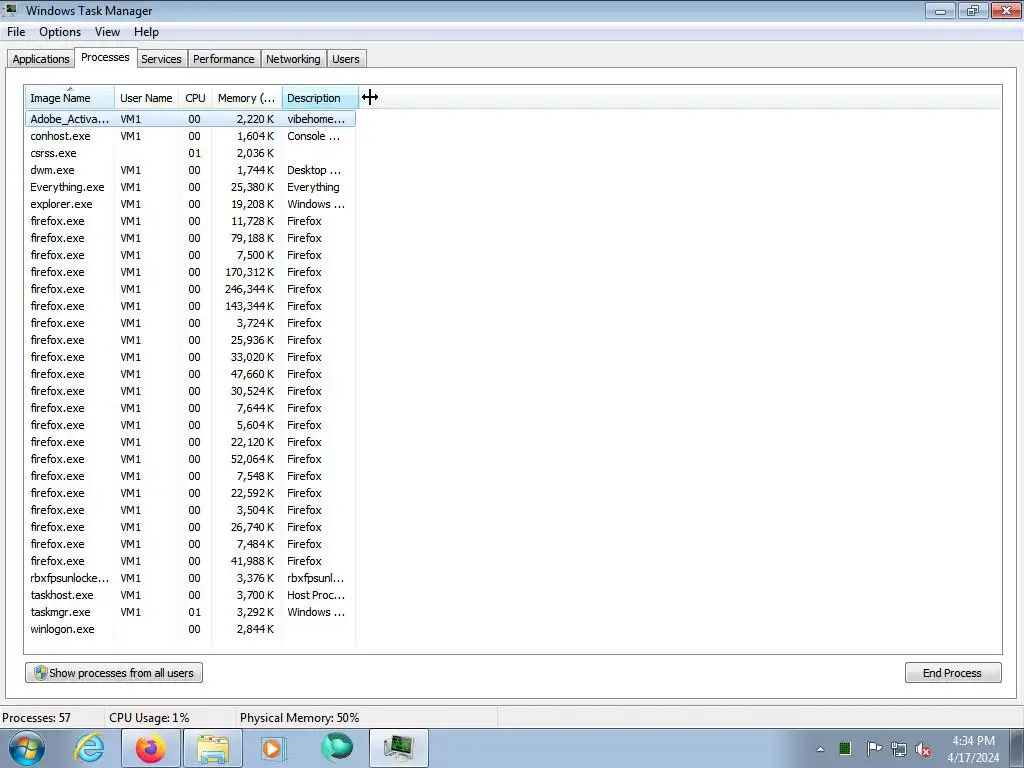The height and width of the screenshot is (768, 1024).
Task: Click the teal round app taskbar icon
Action: [337, 748]
